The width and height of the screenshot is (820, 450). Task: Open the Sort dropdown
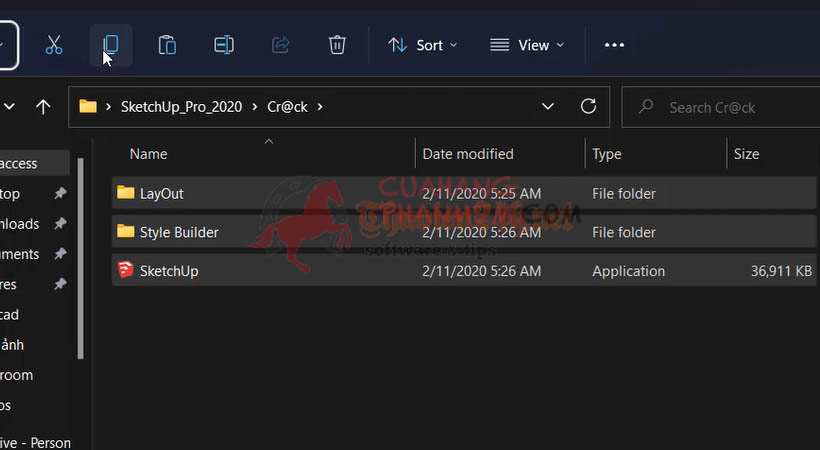[423, 46]
